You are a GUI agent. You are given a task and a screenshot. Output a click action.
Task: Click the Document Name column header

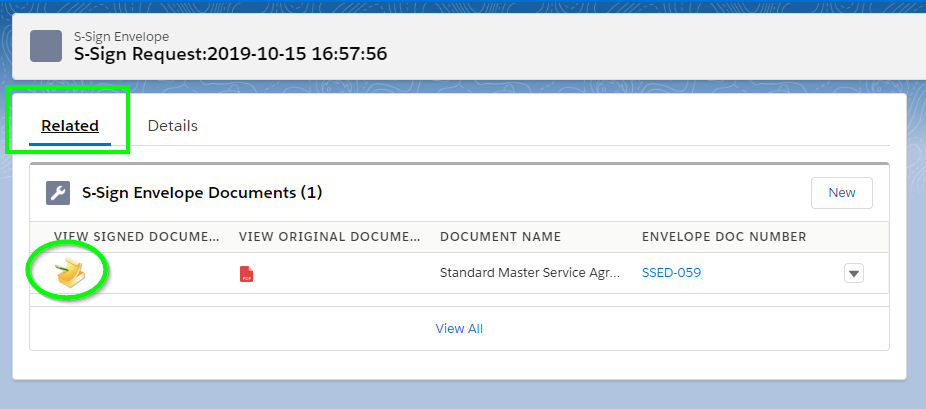500,237
